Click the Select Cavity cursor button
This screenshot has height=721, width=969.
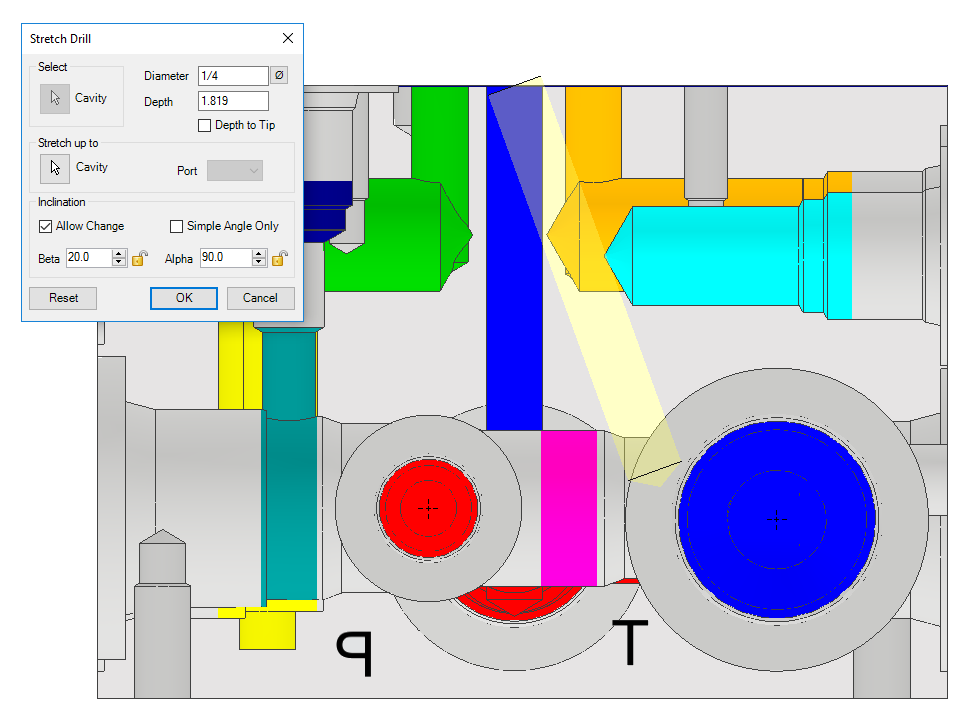coord(55,99)
